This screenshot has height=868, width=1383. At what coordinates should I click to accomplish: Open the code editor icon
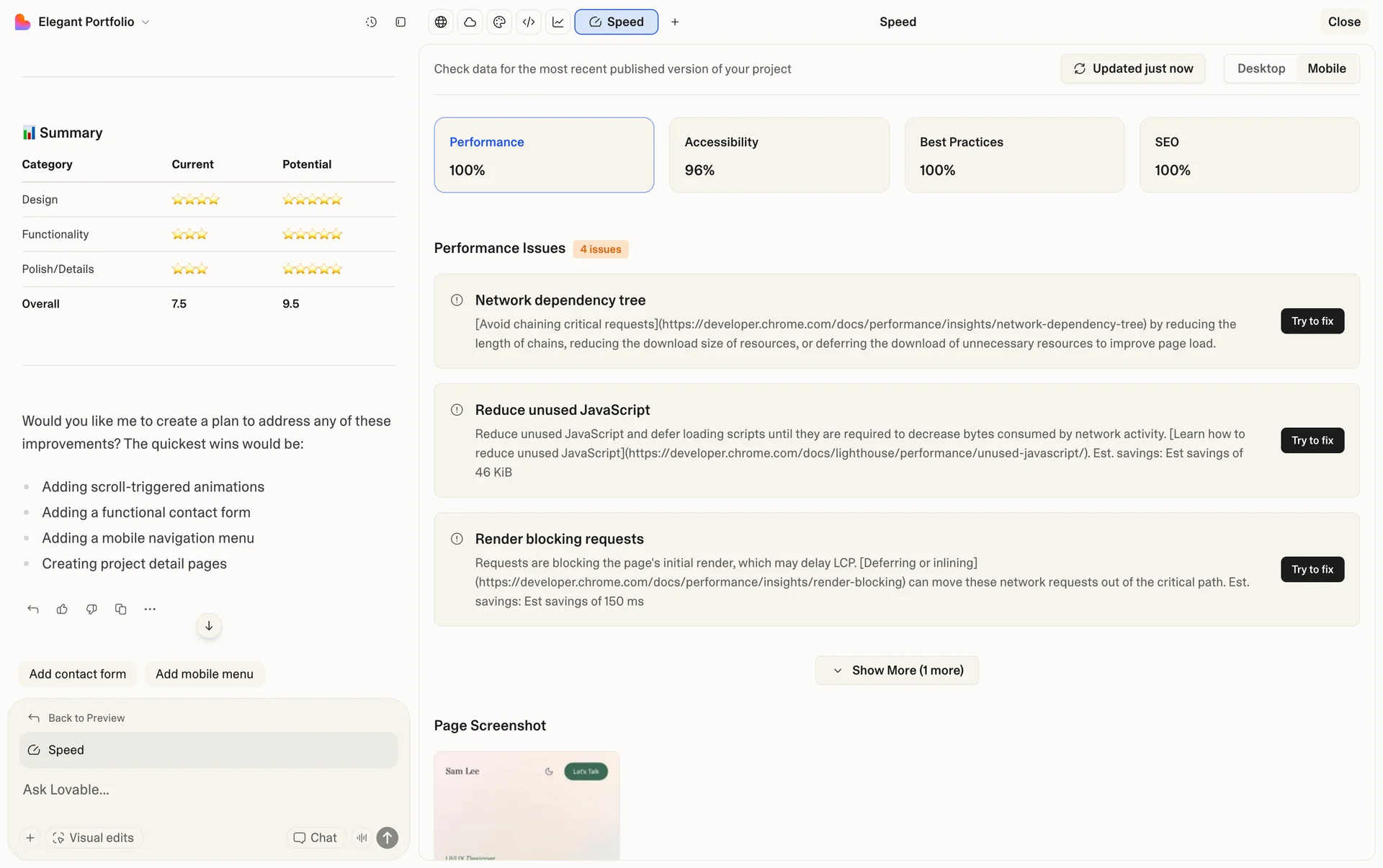(529, 22)
